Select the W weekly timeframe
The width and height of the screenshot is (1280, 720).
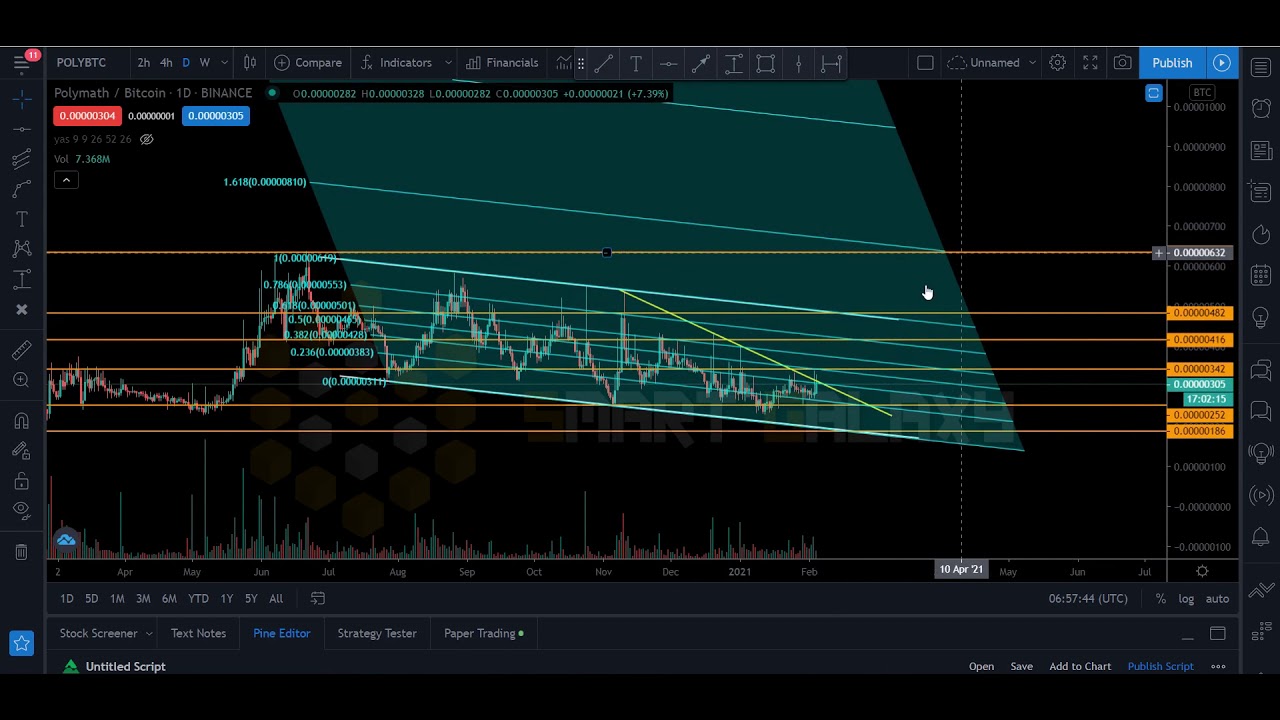[x=204, y=62]
